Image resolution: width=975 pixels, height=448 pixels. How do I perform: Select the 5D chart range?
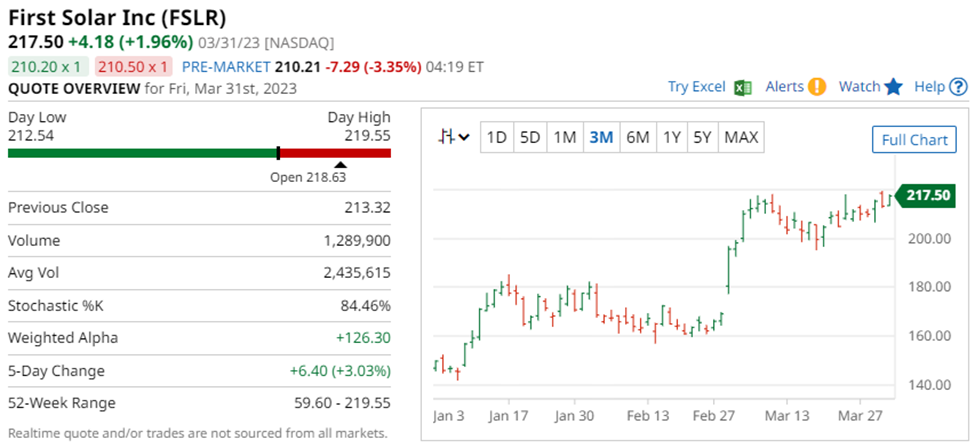[530, 137]
